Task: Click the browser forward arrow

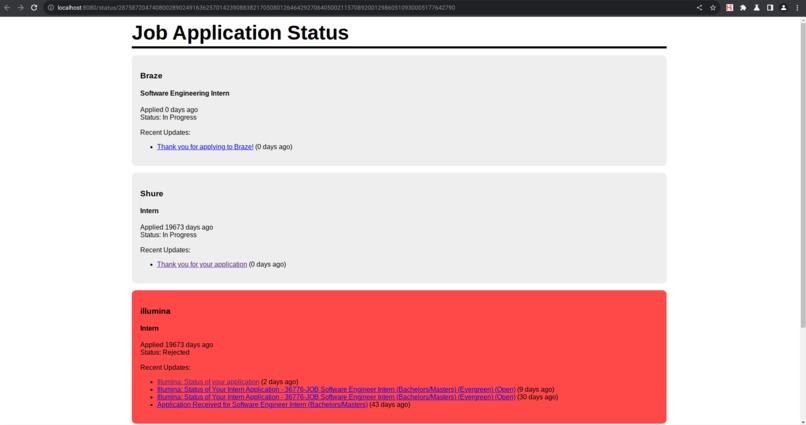Action: (x=21, y=8)
